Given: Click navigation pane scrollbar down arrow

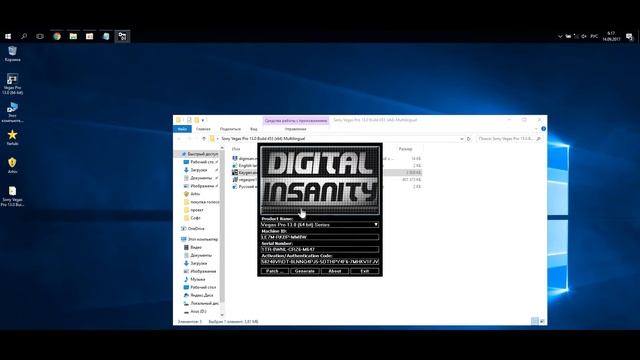Looking at the screenshot, I should click(222, 315).
